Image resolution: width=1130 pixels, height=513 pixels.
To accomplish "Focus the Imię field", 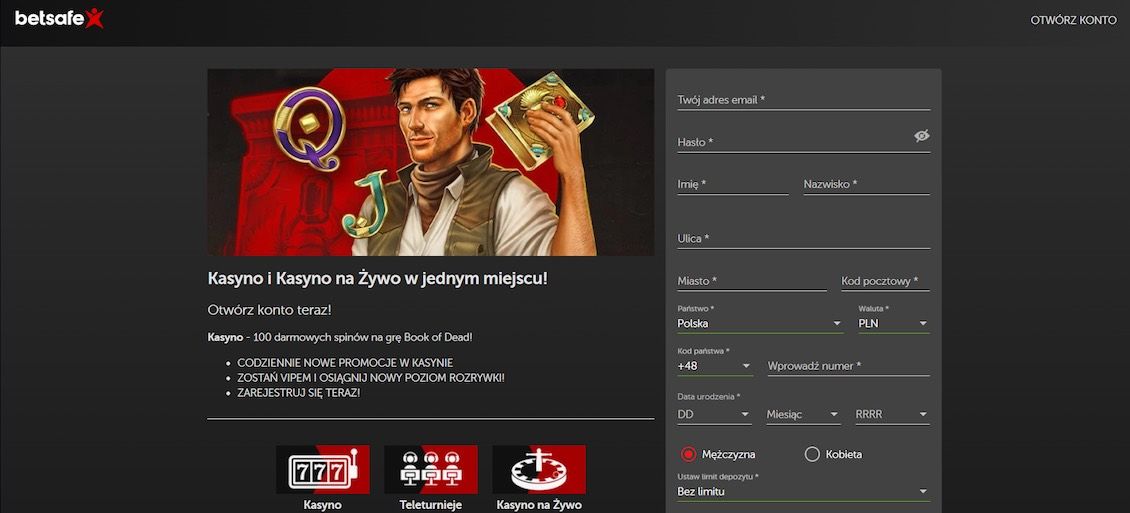I will click(x=733, y=184).
